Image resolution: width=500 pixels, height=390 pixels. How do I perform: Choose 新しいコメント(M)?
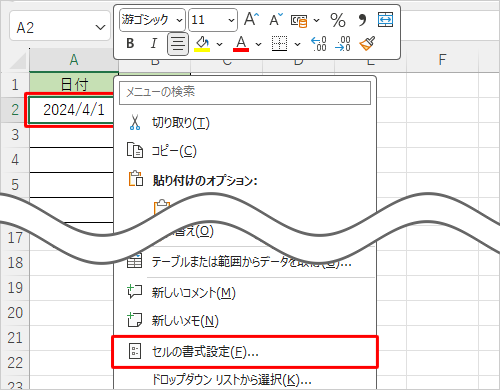click(x=245, y=293)
